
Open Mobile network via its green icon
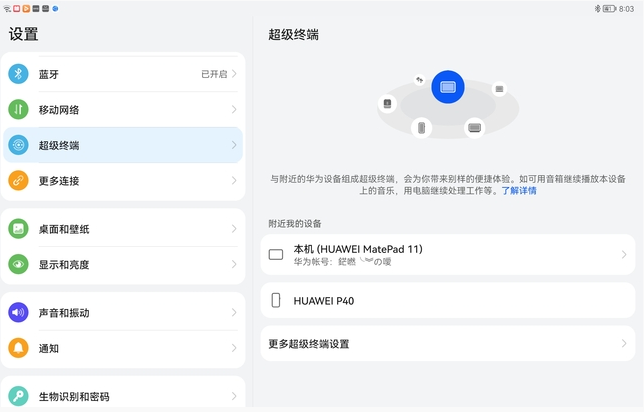click(x=18, y=109)
